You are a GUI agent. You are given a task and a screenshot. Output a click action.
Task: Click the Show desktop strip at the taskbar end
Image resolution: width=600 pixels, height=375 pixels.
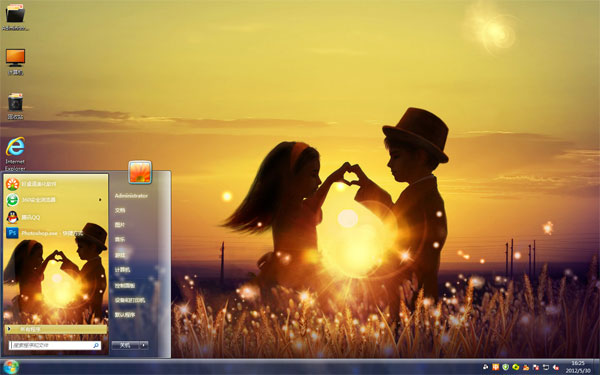(x=597, y=367)
